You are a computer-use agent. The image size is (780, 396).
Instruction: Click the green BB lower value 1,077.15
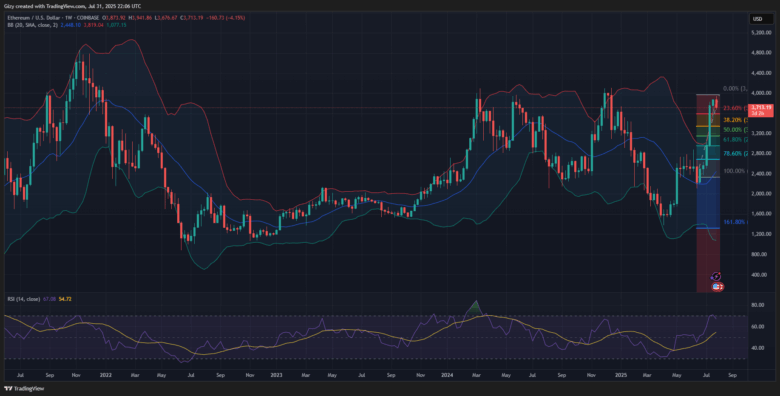(x=116, y=25)
